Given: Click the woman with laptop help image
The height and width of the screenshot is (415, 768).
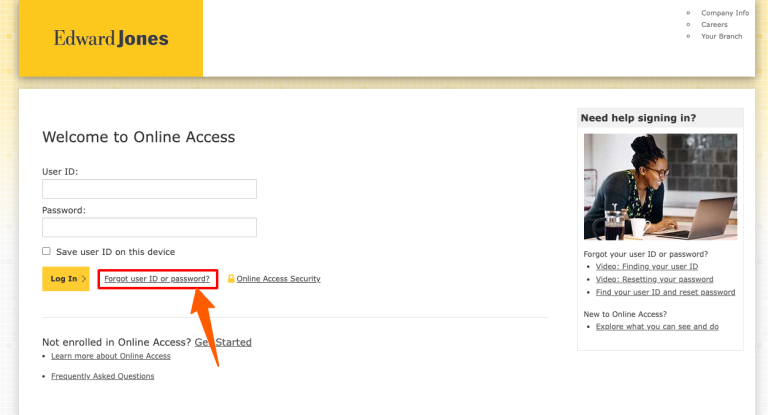Looking at the screenshot, I should 660,187.
